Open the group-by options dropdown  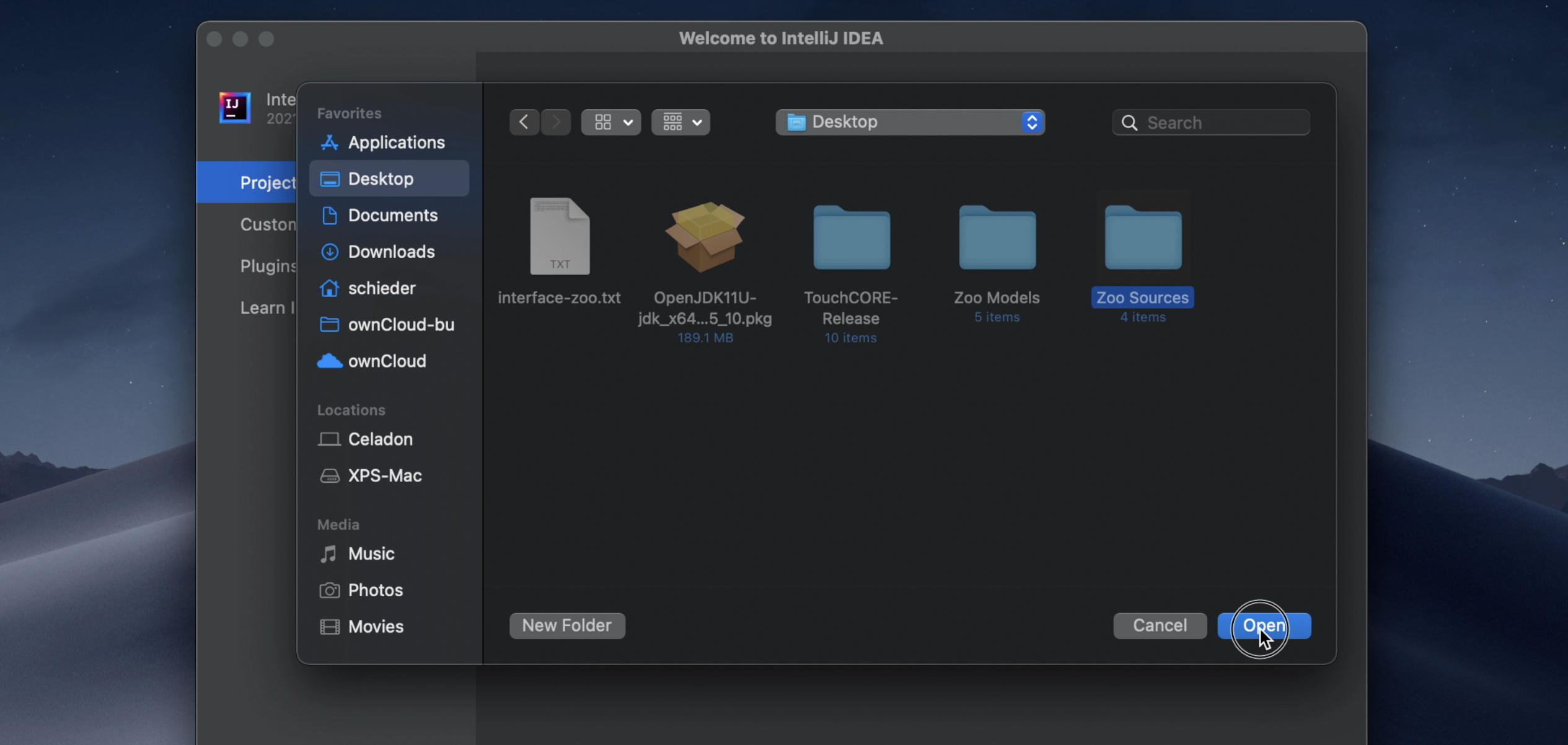680,122
